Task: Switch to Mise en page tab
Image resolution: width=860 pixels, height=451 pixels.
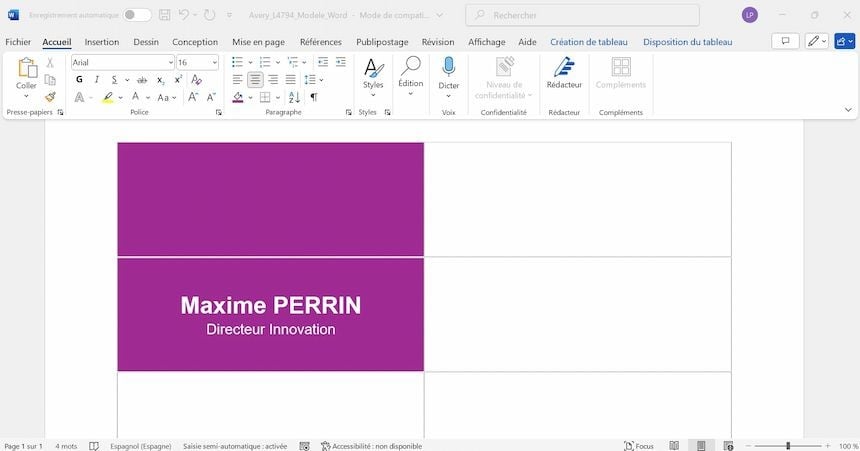Action: (258, 42)
